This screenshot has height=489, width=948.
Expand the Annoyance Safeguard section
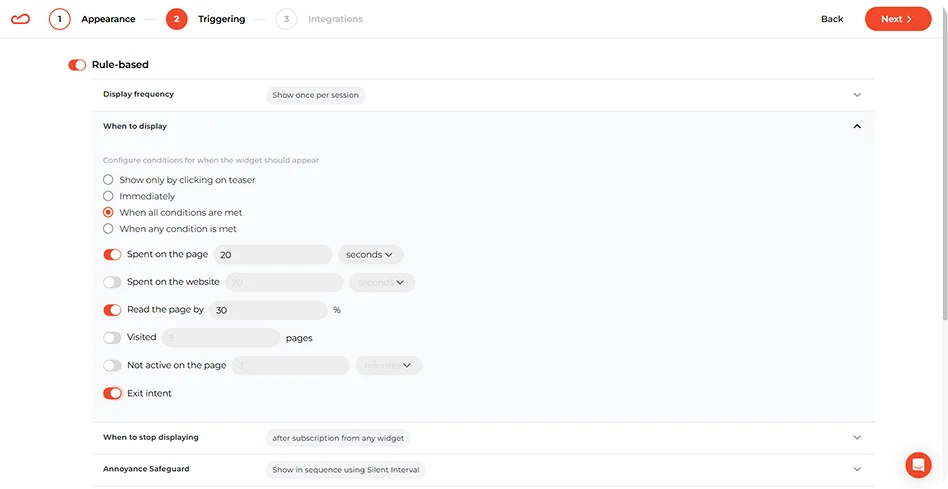click(x=857, y=469)
